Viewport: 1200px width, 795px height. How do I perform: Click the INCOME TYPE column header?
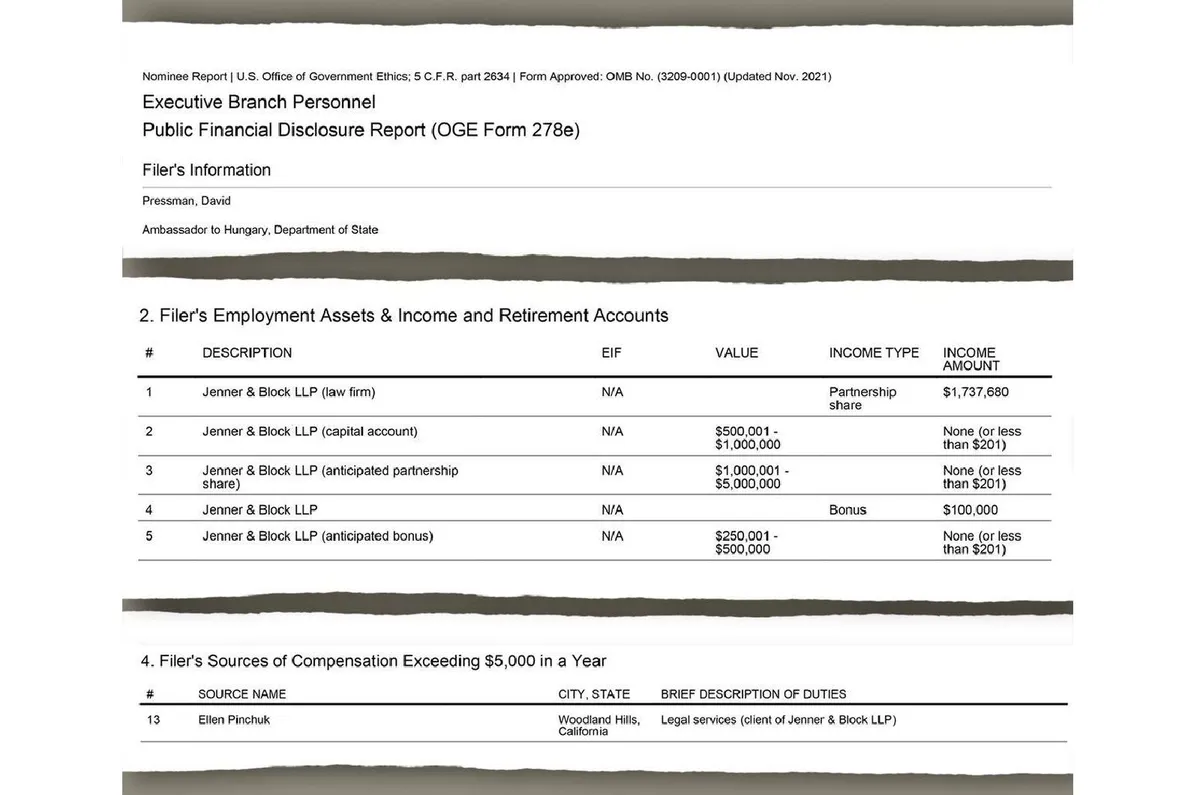873,353
